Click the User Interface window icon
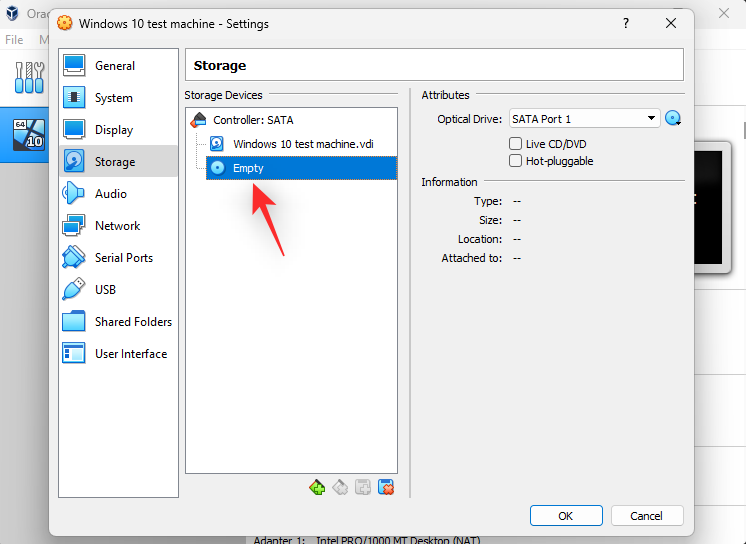The width and height of the screenshot is (746, 544). point(74,353)
